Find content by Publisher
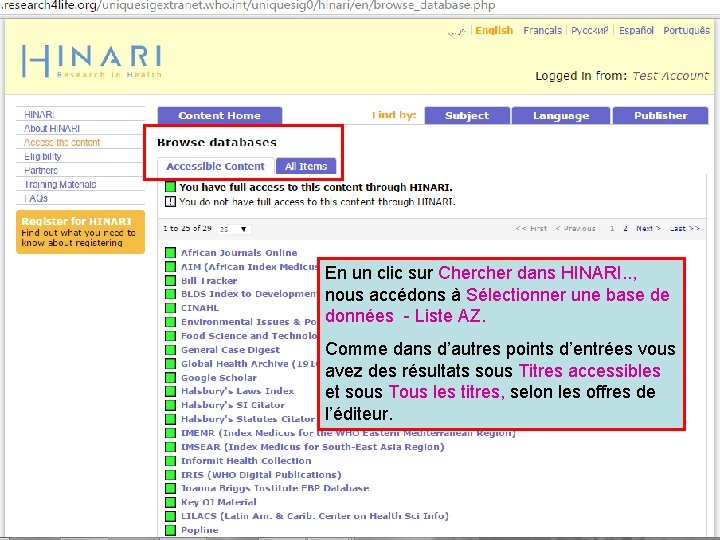The width and height of the screenshot is (720, 540). (660, 116)
